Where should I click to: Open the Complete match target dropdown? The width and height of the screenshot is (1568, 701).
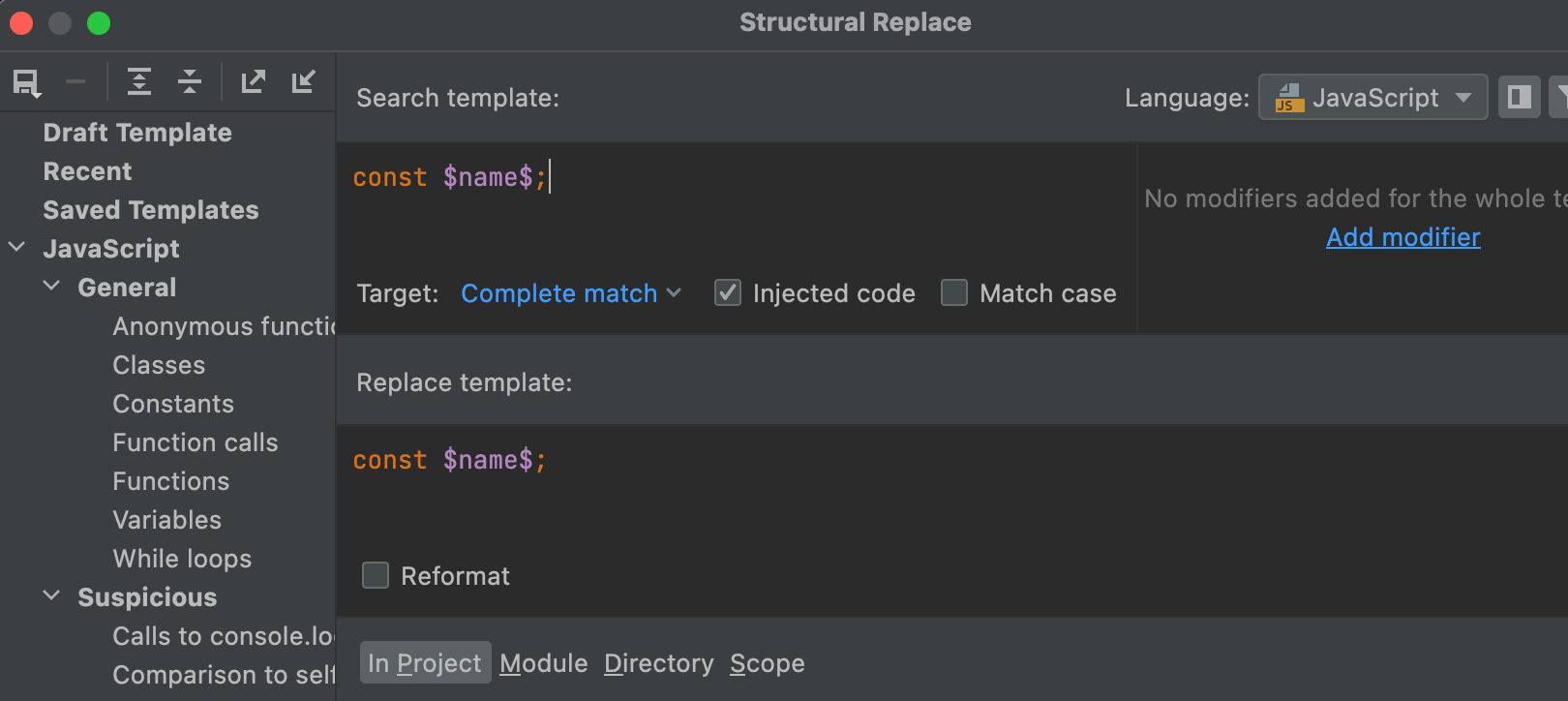[x=571, y=293]
